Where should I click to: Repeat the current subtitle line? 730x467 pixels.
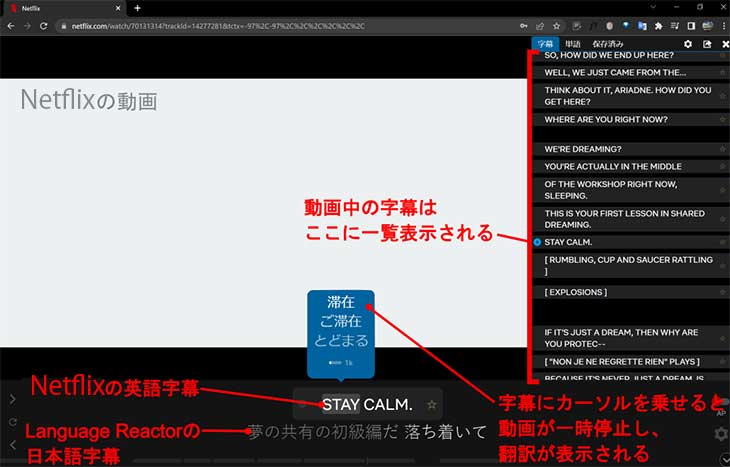pos(13,422)
